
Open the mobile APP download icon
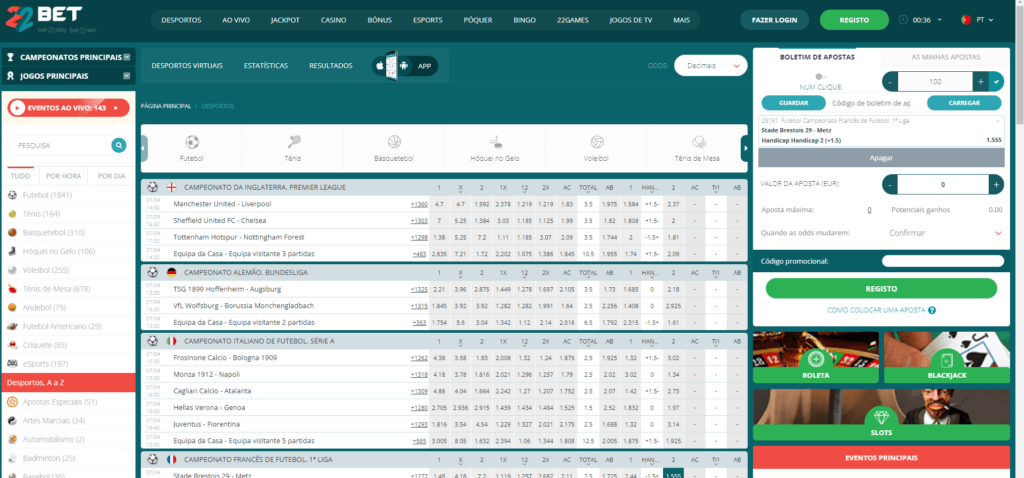(x=404, y=66)
